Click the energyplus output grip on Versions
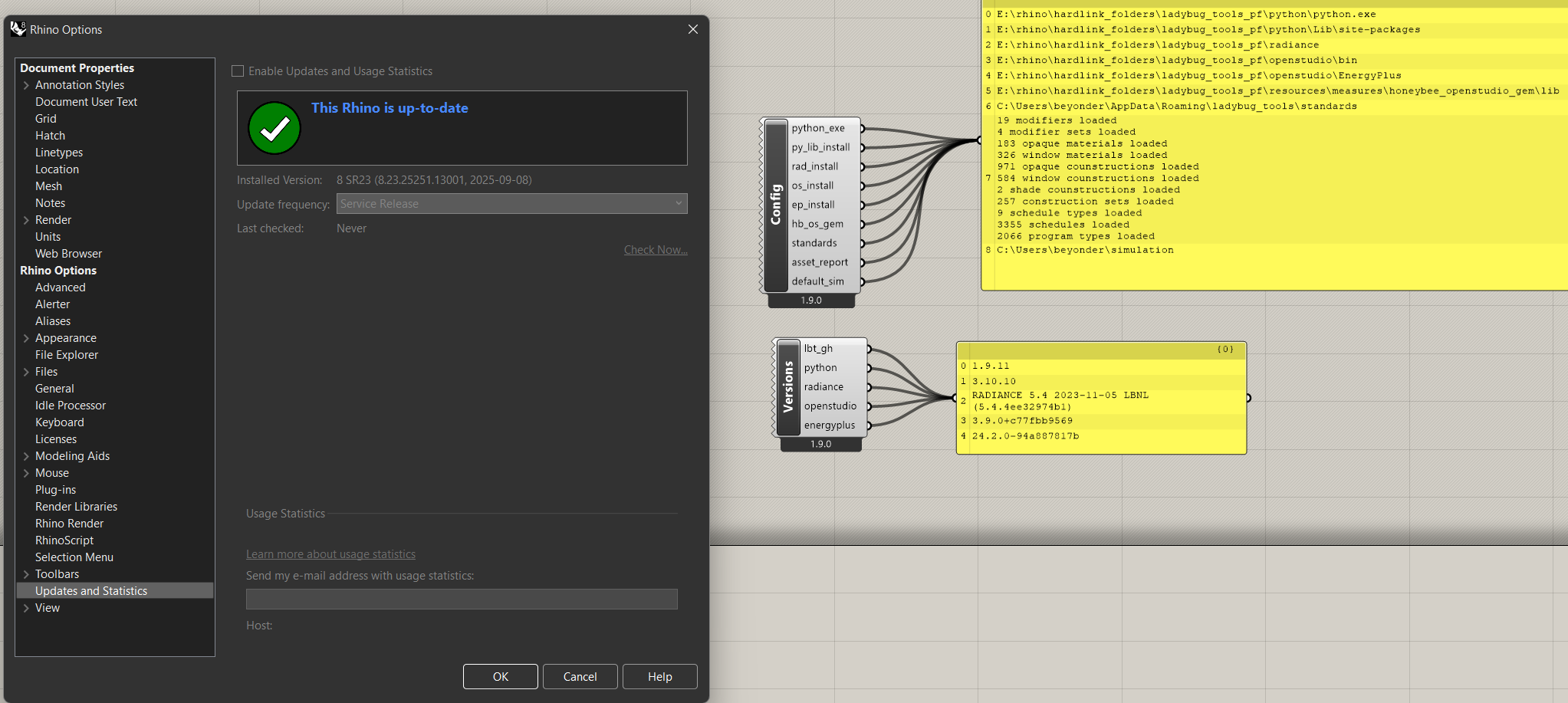Viewport: 1568px width, 703px height. point(869,425)
